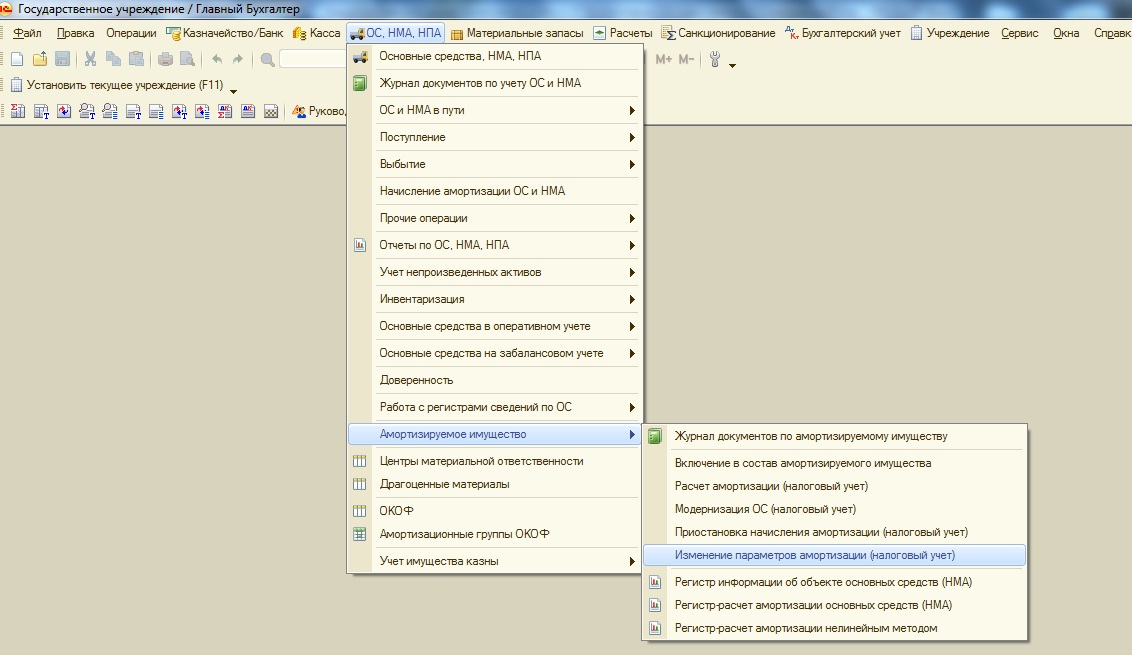Click the search input field in toolbar
Viewport: 1132px width, 655px height.
(x=313, y=59)
